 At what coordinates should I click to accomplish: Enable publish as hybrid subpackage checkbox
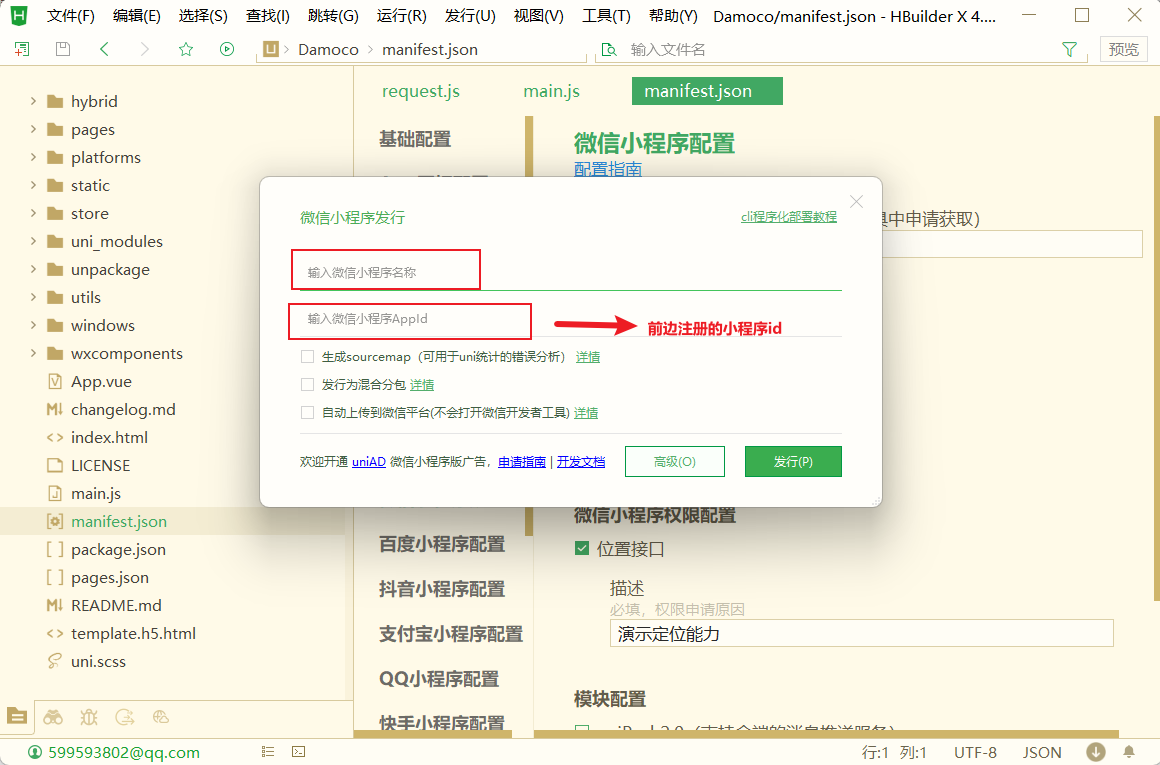point(307,385)
